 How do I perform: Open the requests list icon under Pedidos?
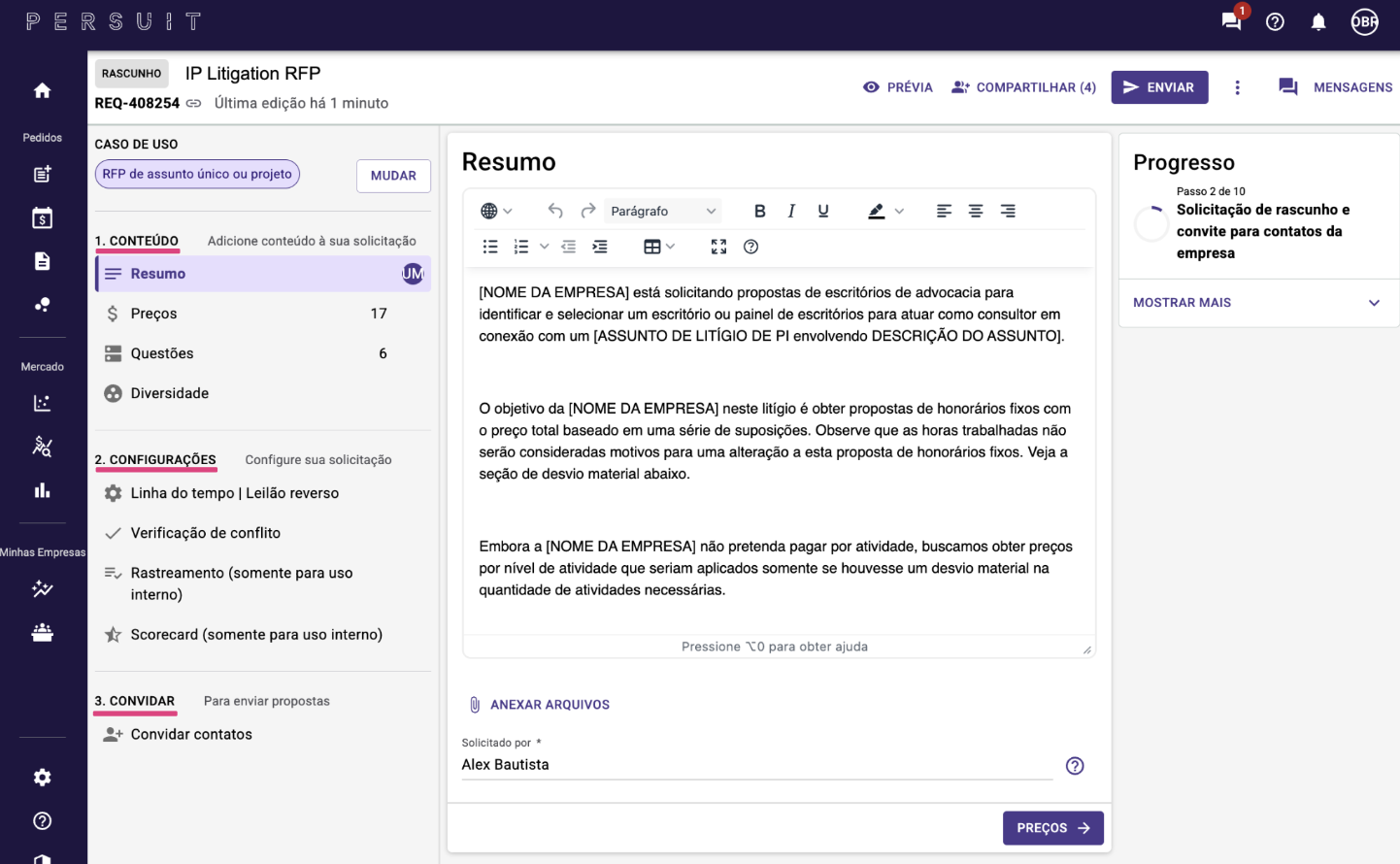(x=42, y=175)
